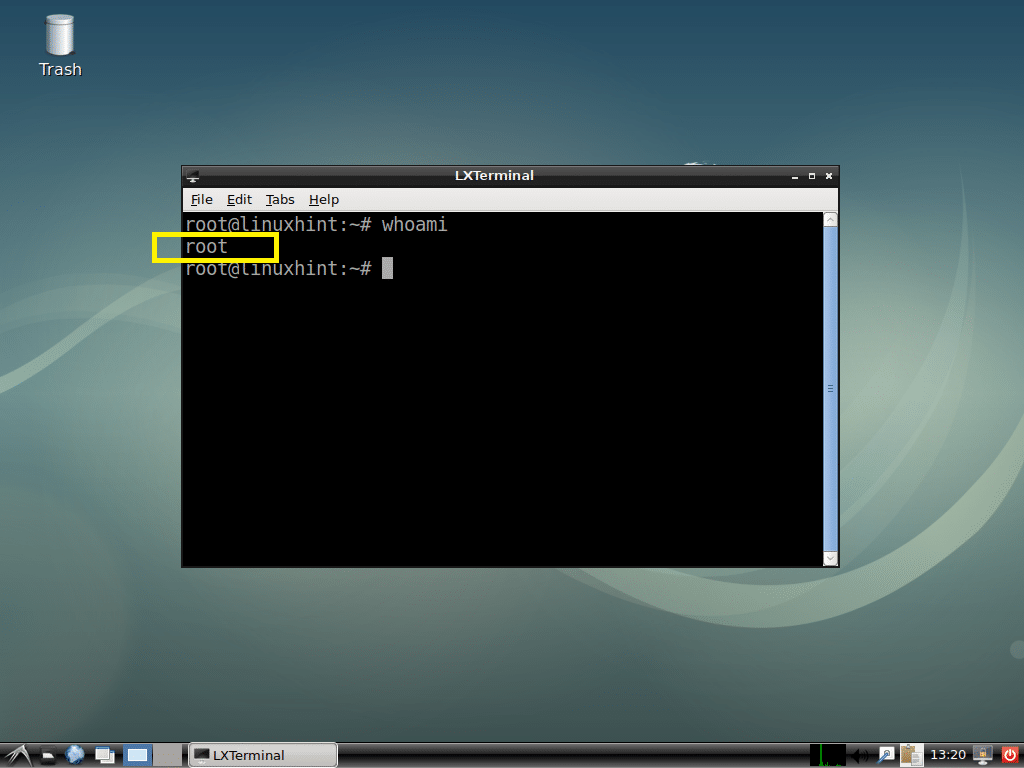Open the Tabs menu in LXTerminal
The image size is (1024, 768).
(279, 199)
